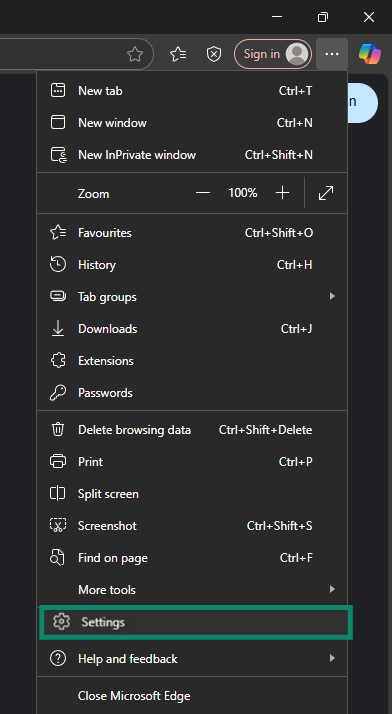The image size is (392, 714).
Task: Expand the Tab groups submenu
Action: click(x=192, y=296)
